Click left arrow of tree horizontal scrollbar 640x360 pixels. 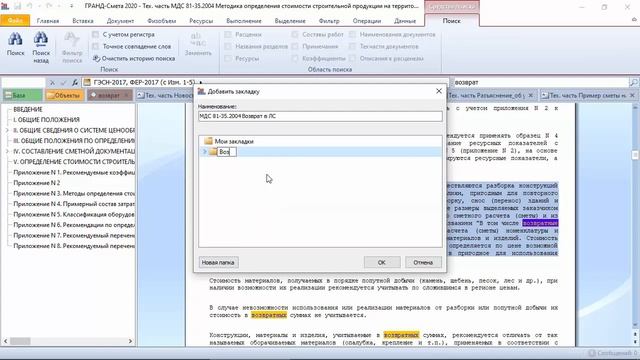(x=5, y=341)
